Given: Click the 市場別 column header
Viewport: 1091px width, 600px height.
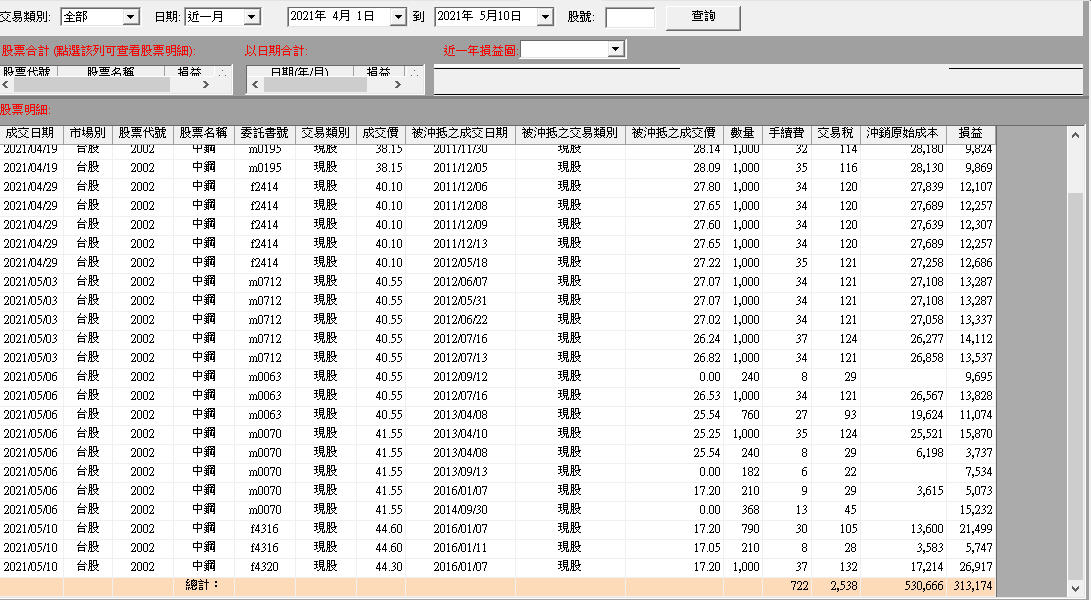Looking at the screenshot, I should [x=88, y=133].
